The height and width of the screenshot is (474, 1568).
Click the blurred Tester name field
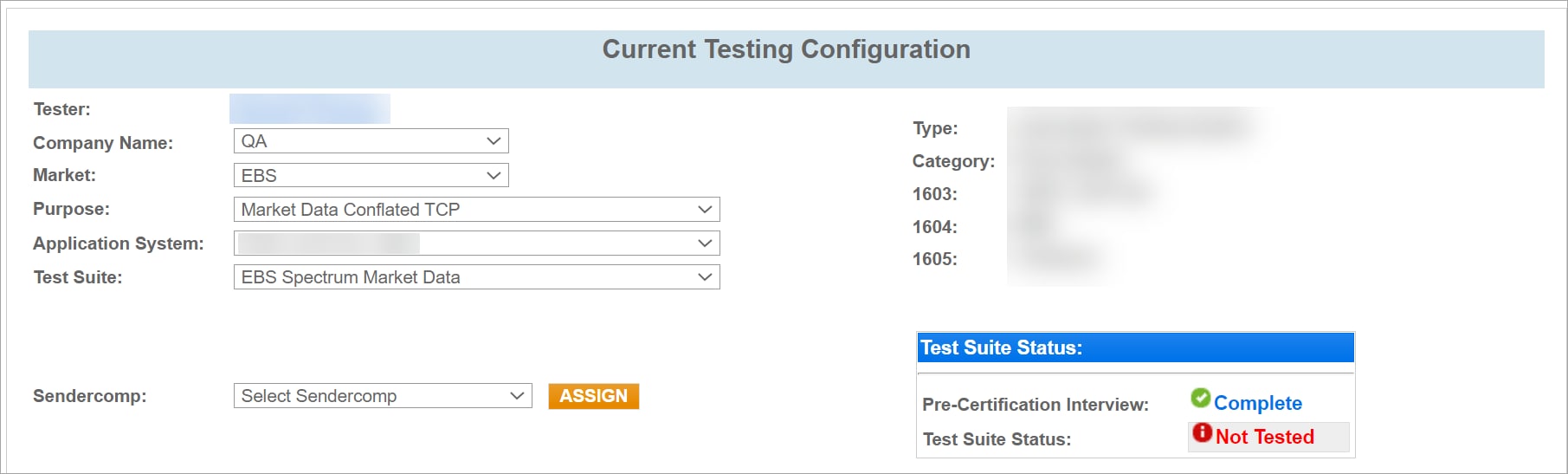pos(309,109)
